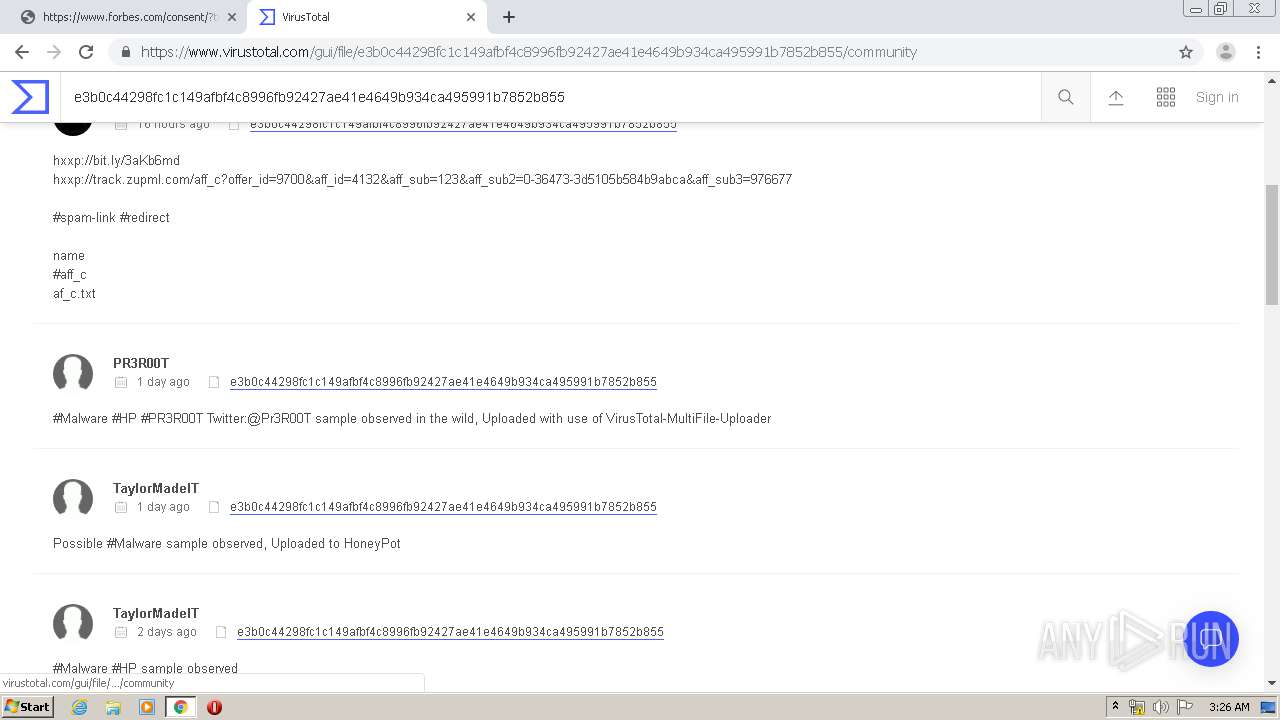Reload the page
This screenshot has width=1280, height=720.
tap(86, 52)
